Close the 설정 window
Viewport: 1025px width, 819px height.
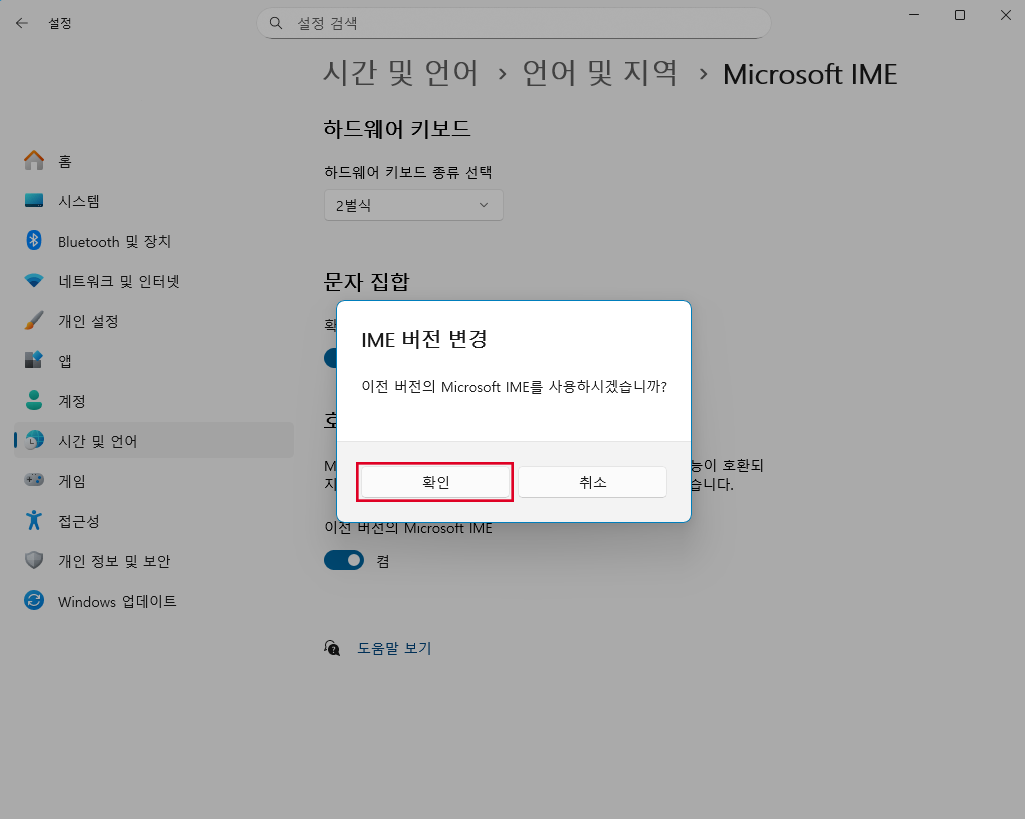1005,15
